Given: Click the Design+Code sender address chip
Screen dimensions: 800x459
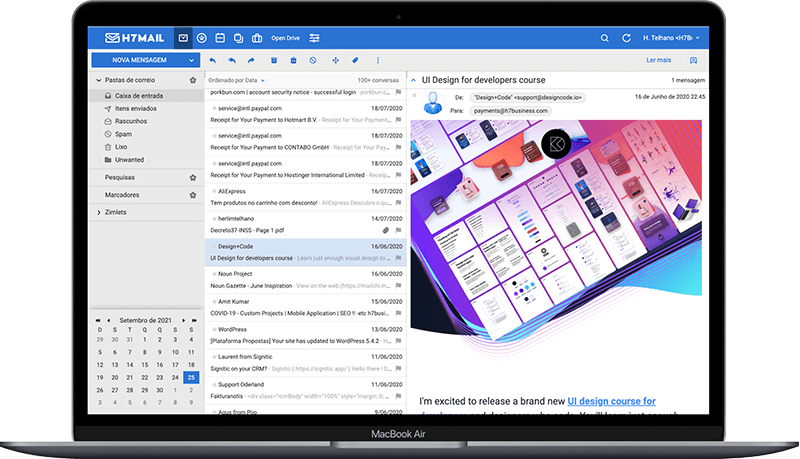Looking at the screenshot, I should click(528, 97).
